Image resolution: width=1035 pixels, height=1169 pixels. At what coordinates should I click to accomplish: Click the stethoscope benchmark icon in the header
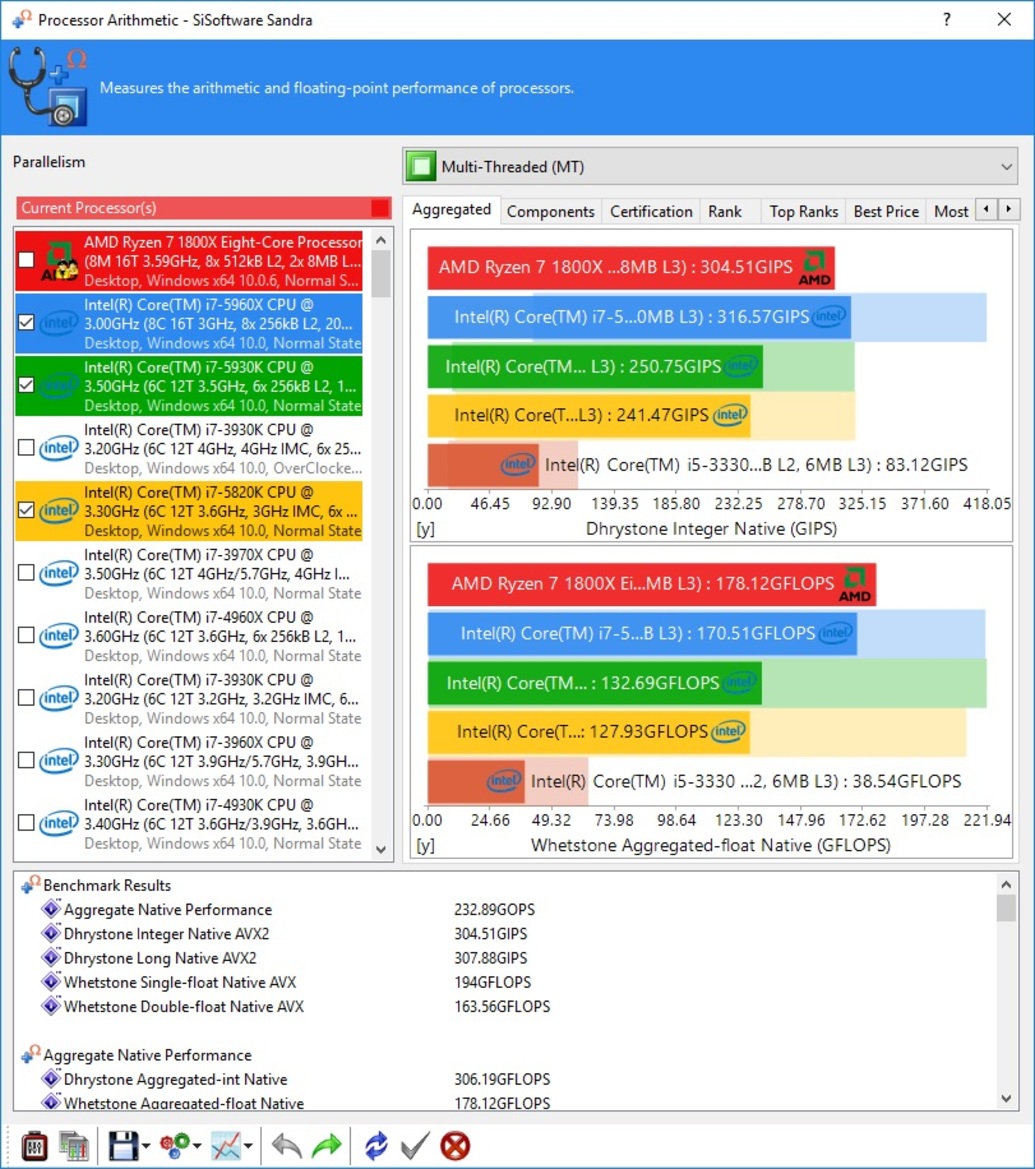click(x=48, y=86)
